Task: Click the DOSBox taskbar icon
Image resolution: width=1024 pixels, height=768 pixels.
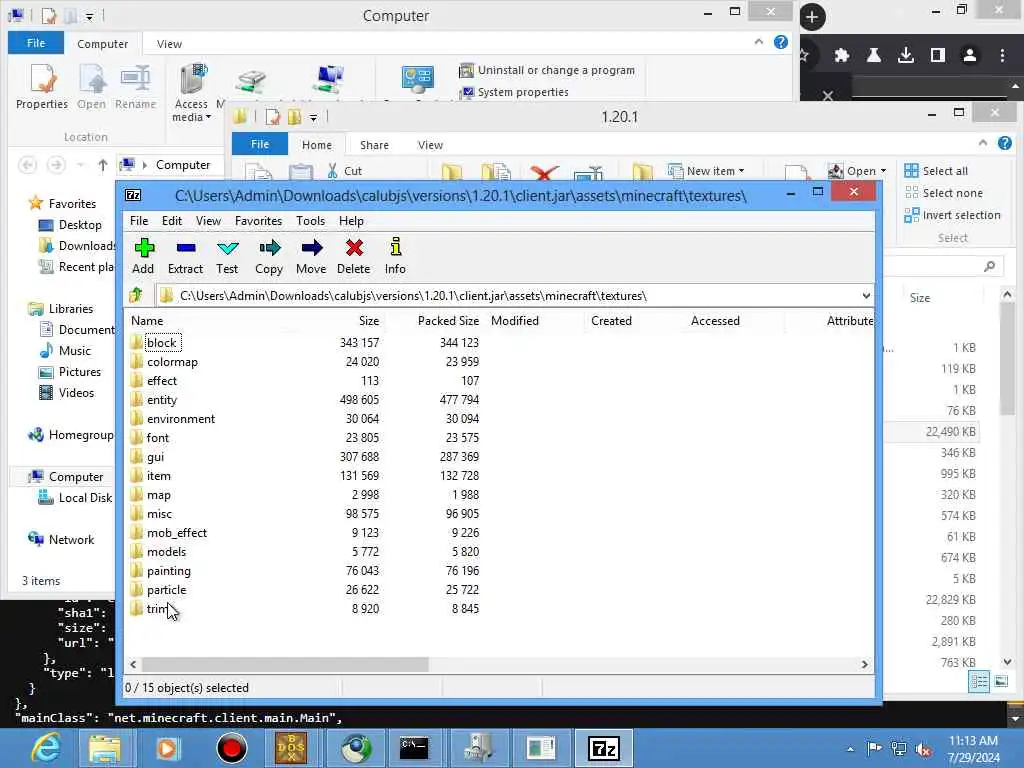Action: coord(291,748)
